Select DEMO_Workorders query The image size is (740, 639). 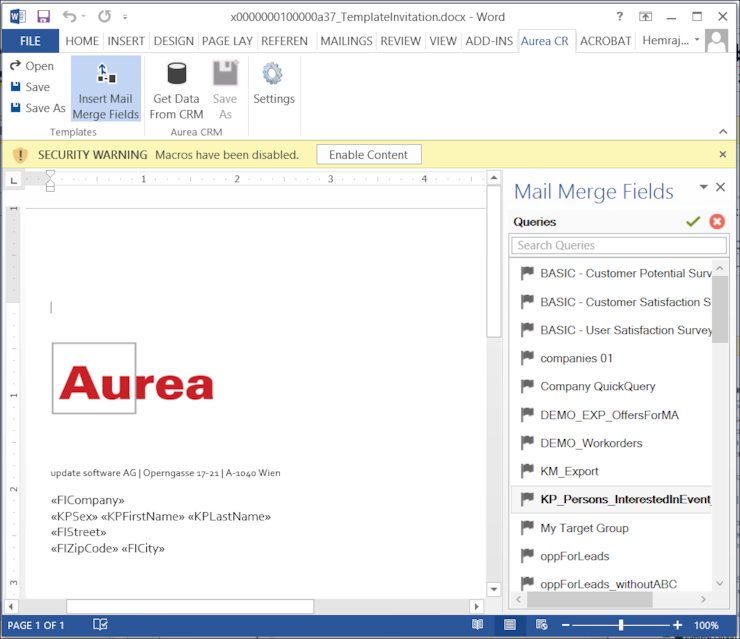click(613, 443)
